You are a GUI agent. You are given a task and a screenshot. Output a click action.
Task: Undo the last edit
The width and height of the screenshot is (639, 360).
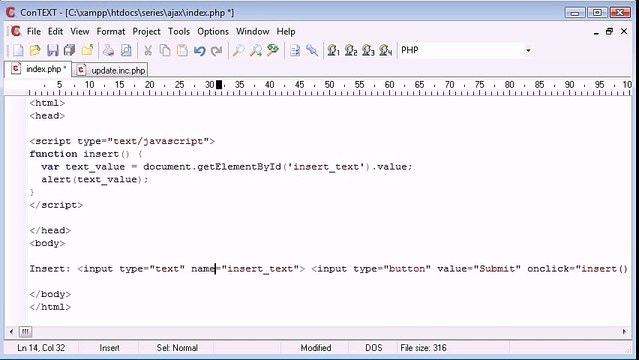coord(199,51)
